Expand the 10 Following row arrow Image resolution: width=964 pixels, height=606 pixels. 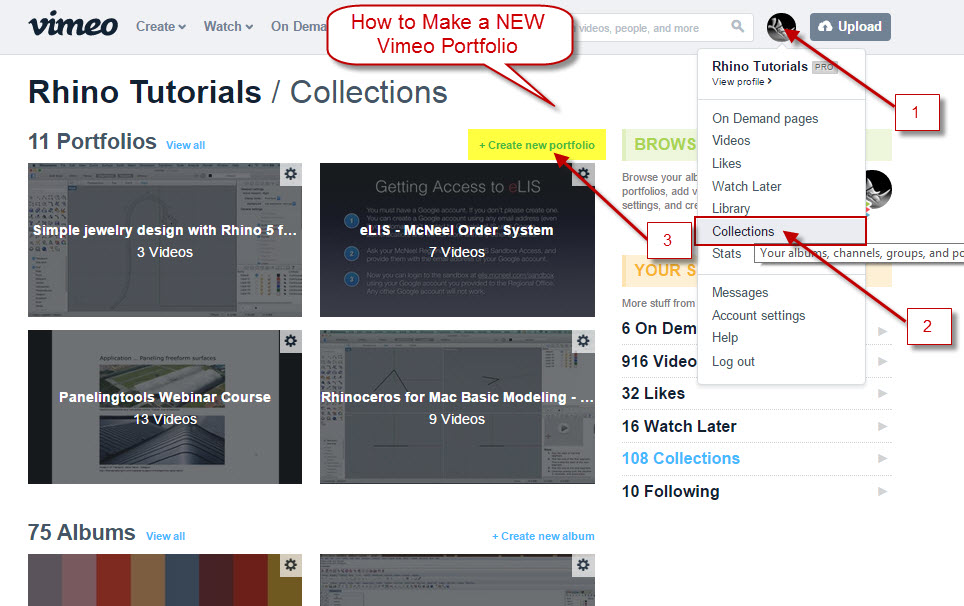(882, 492)
